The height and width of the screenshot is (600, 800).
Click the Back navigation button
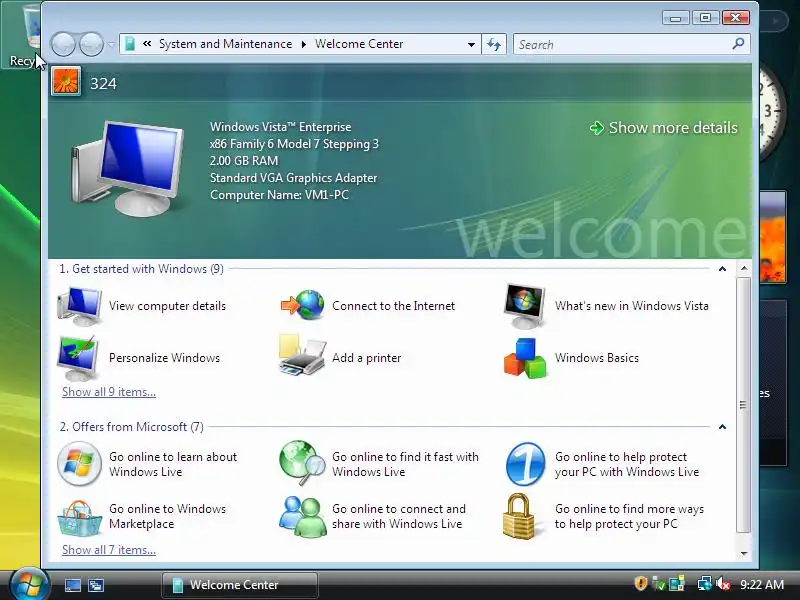click(x=63, y=44)
